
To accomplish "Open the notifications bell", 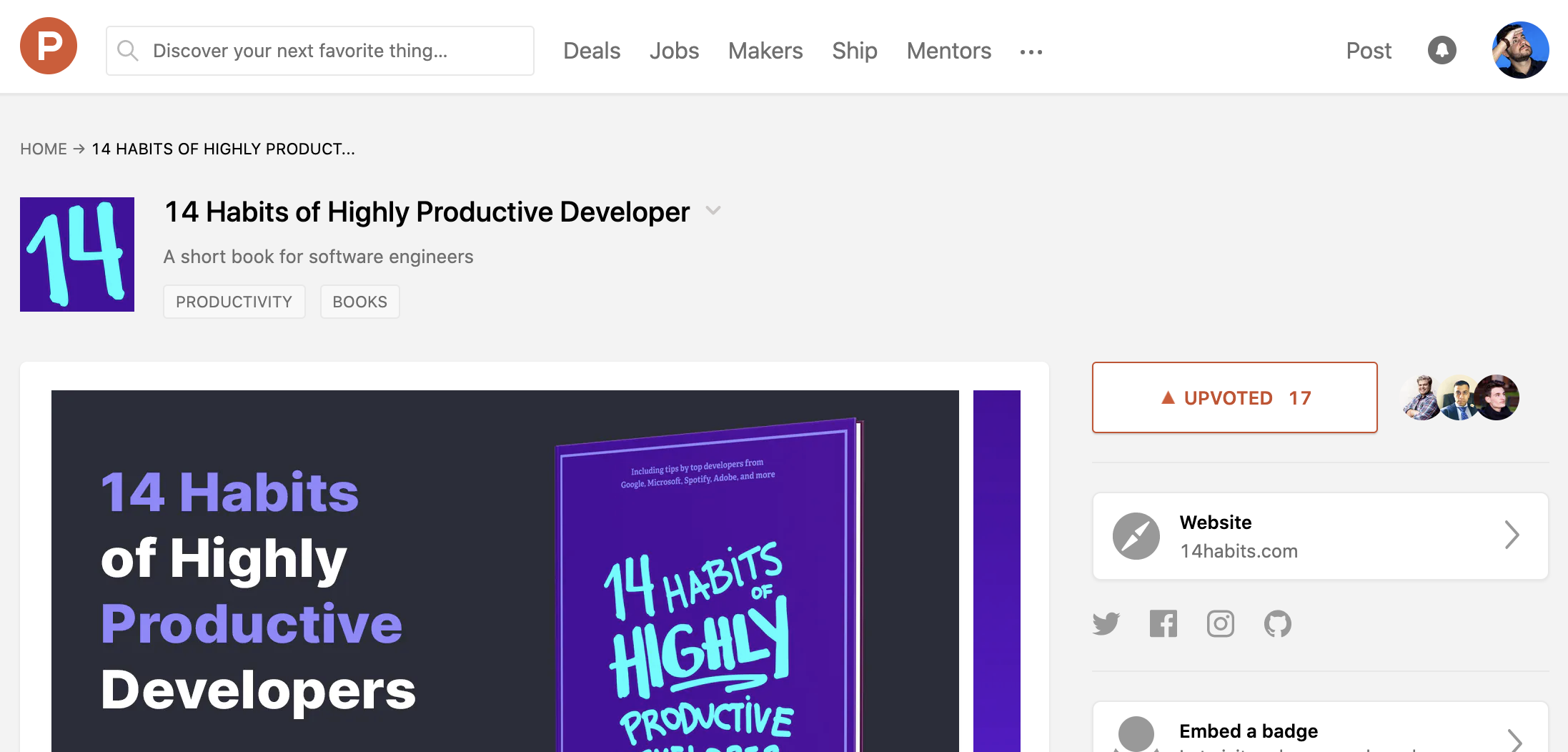I will click(1442, 50).
